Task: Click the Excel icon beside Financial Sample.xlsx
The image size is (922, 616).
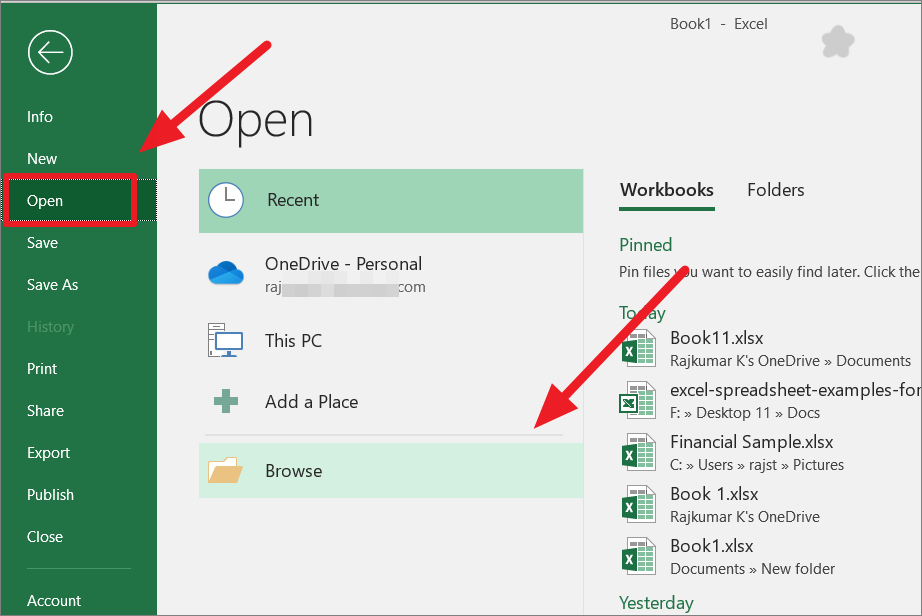Action: [639, 452]
